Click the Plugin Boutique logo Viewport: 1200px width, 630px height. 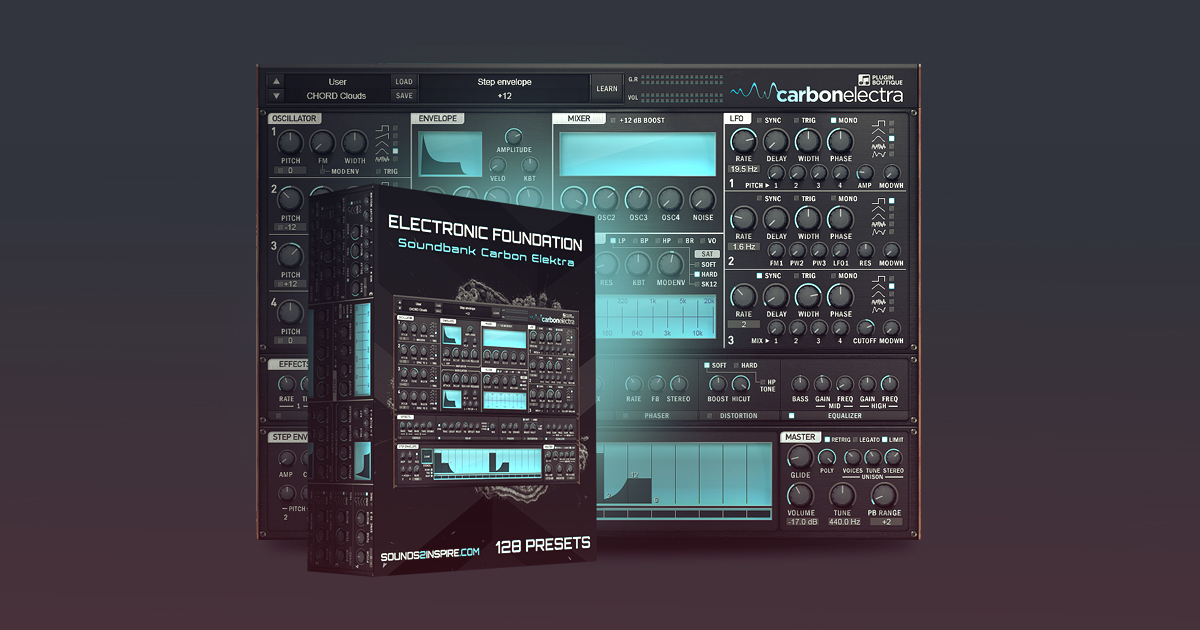880,79
